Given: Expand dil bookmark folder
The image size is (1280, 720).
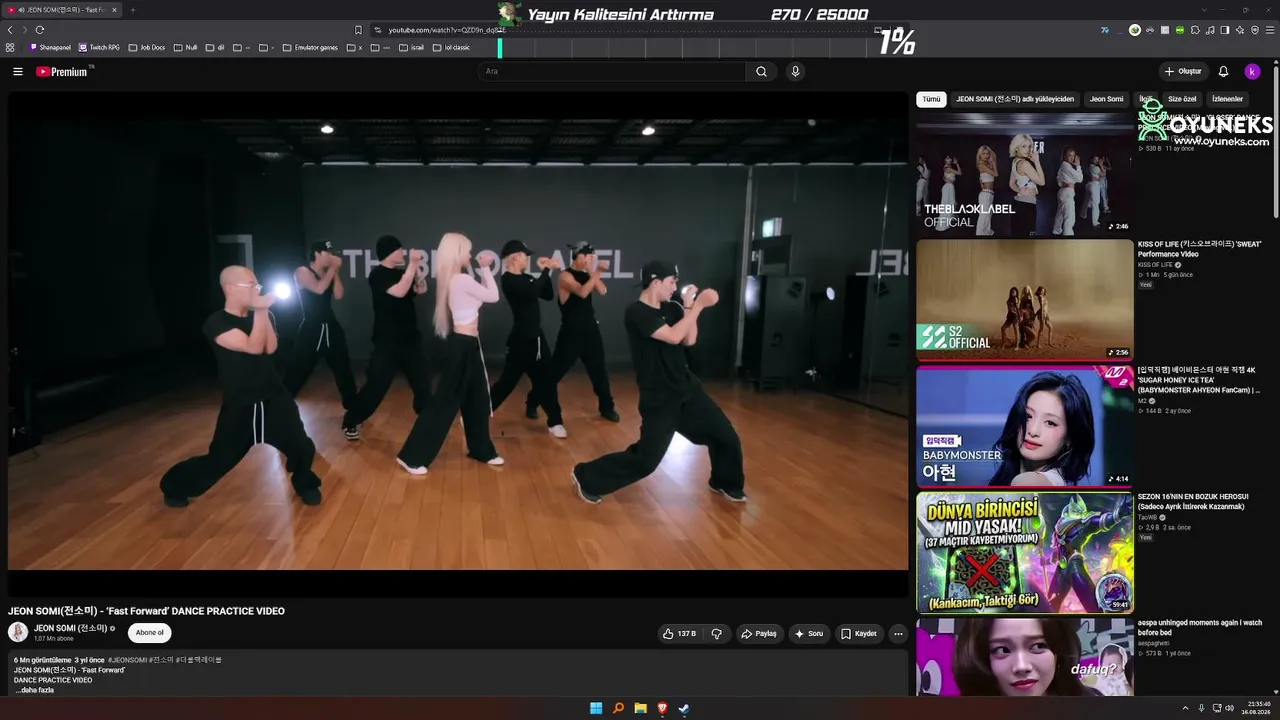Looking at the screenshot, I should click(x=216, y=47).
